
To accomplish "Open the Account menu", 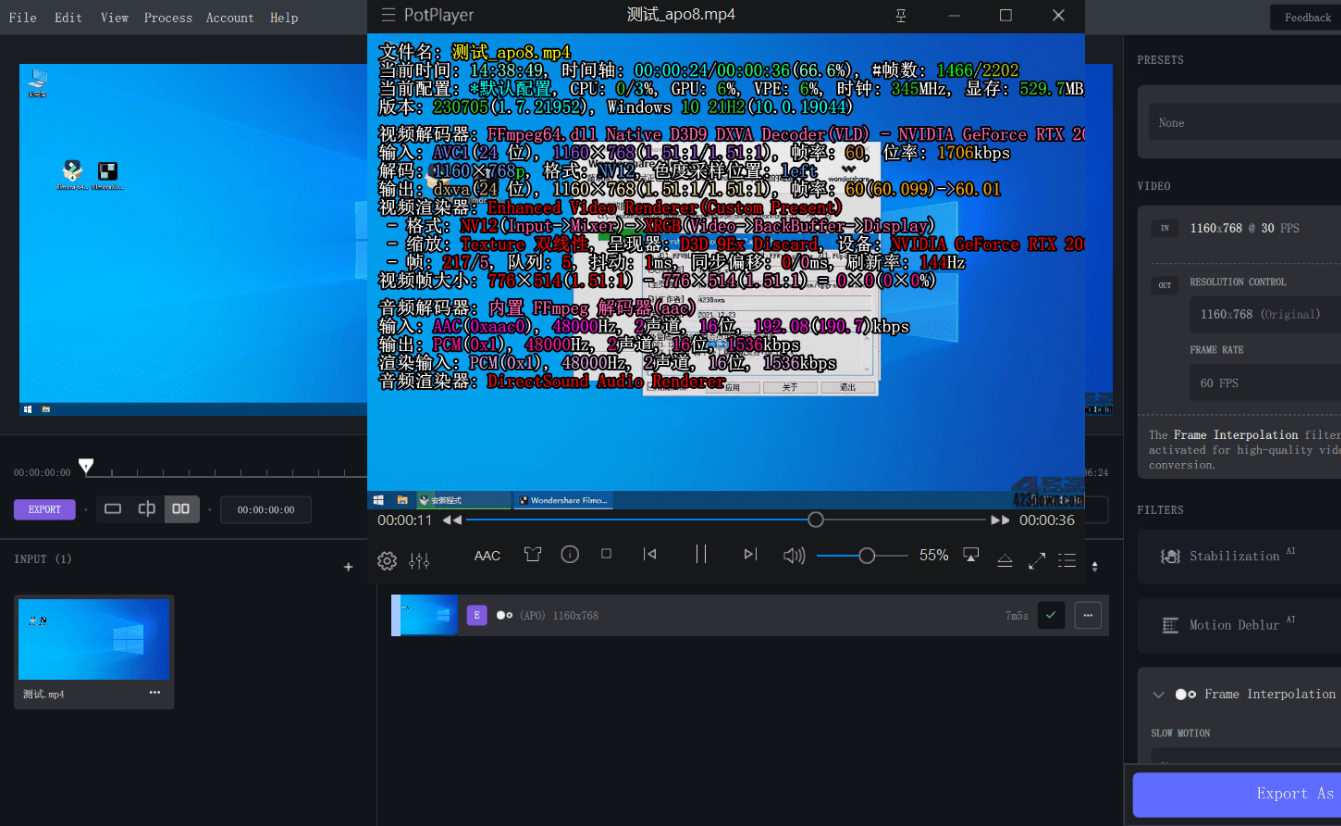I will click(x=230, y=18).
